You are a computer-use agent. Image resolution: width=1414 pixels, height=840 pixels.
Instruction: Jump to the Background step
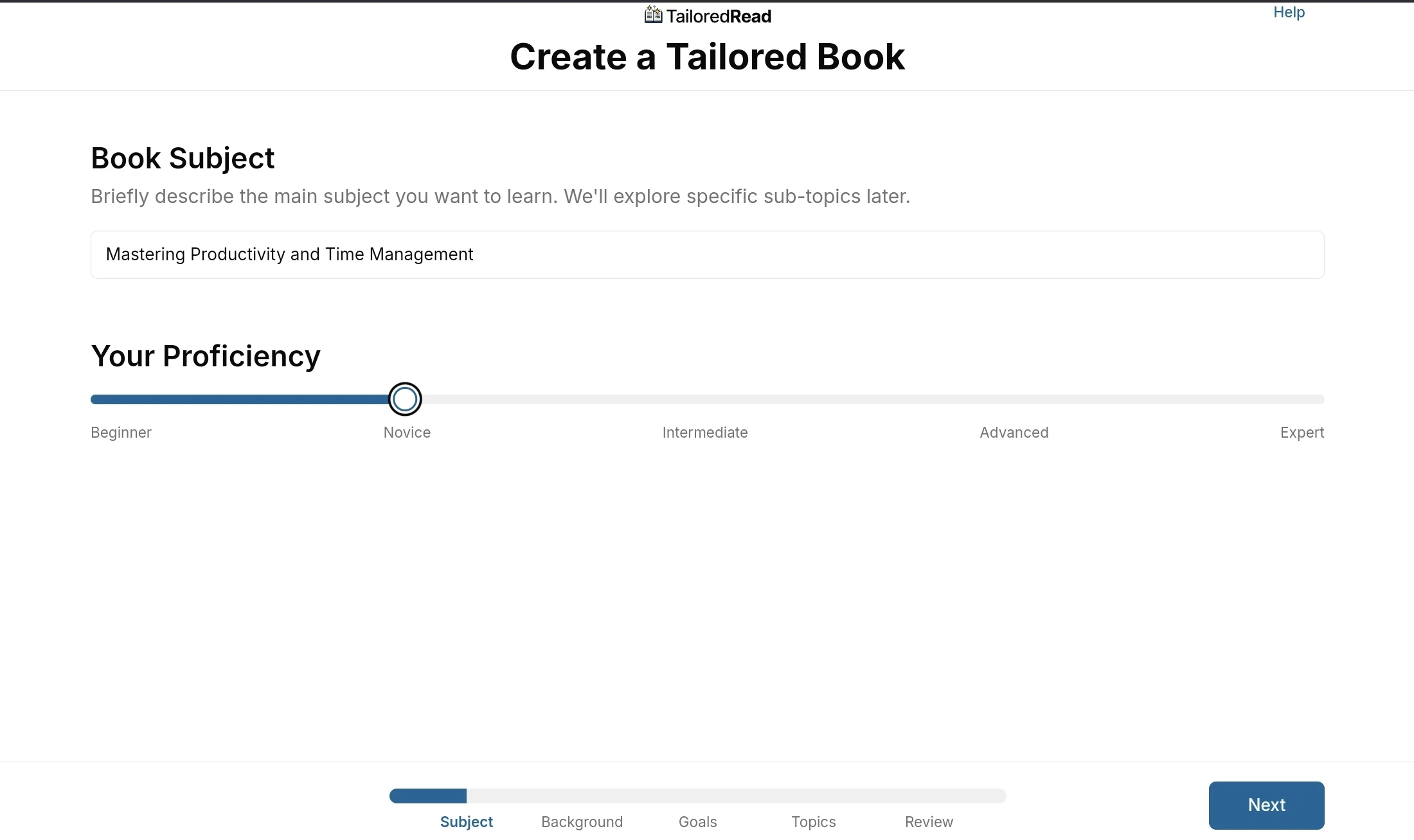pos(582,822)
